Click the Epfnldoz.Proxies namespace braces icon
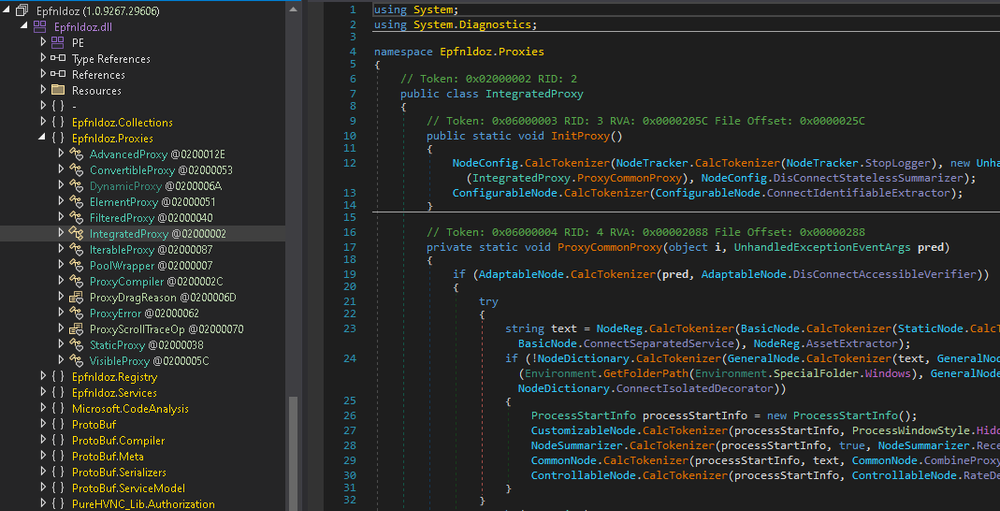This screenshot has height=511, width=1000. pos(58,138)
